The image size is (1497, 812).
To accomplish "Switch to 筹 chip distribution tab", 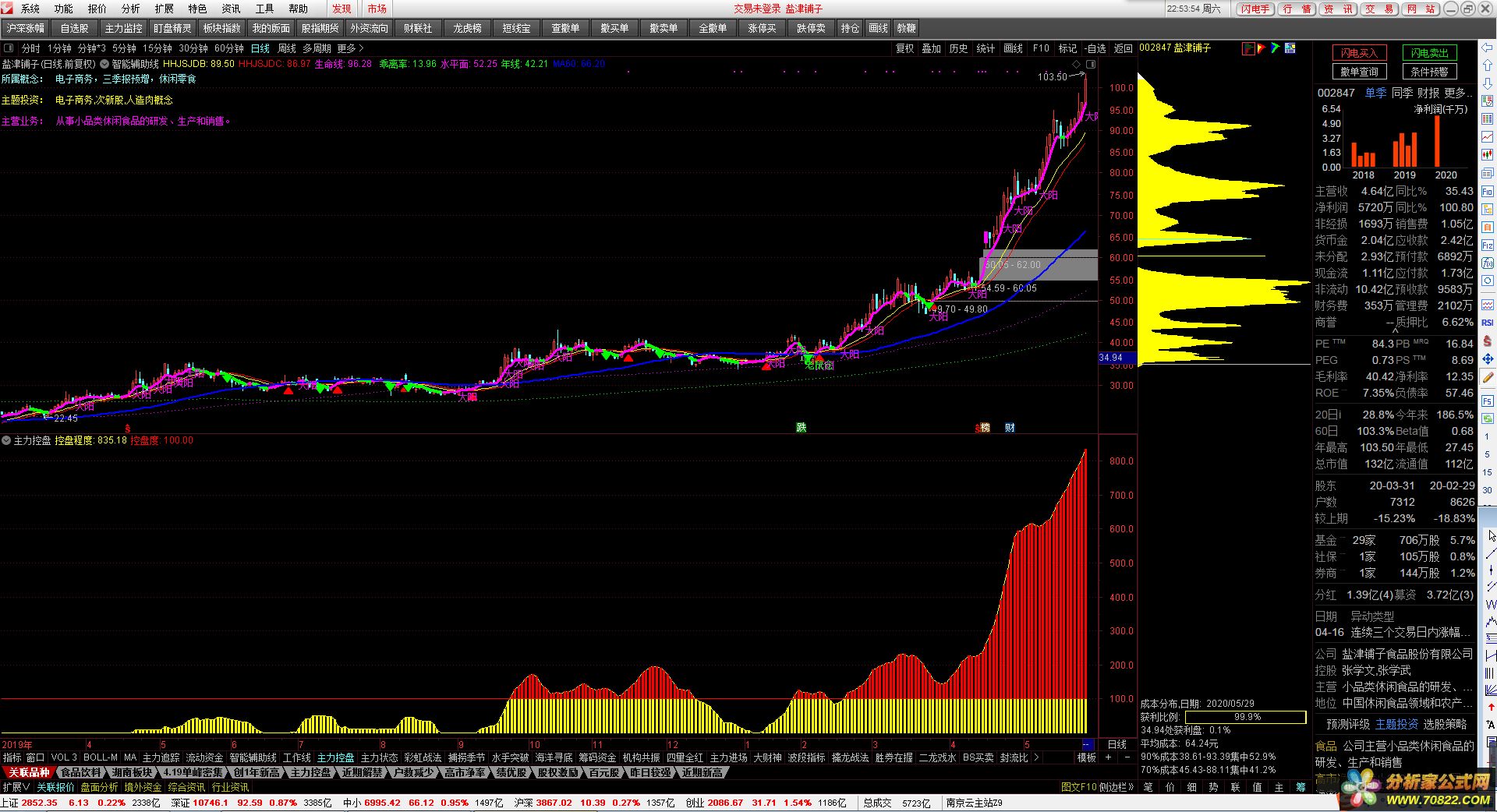I will click(x=1301, y=787).
